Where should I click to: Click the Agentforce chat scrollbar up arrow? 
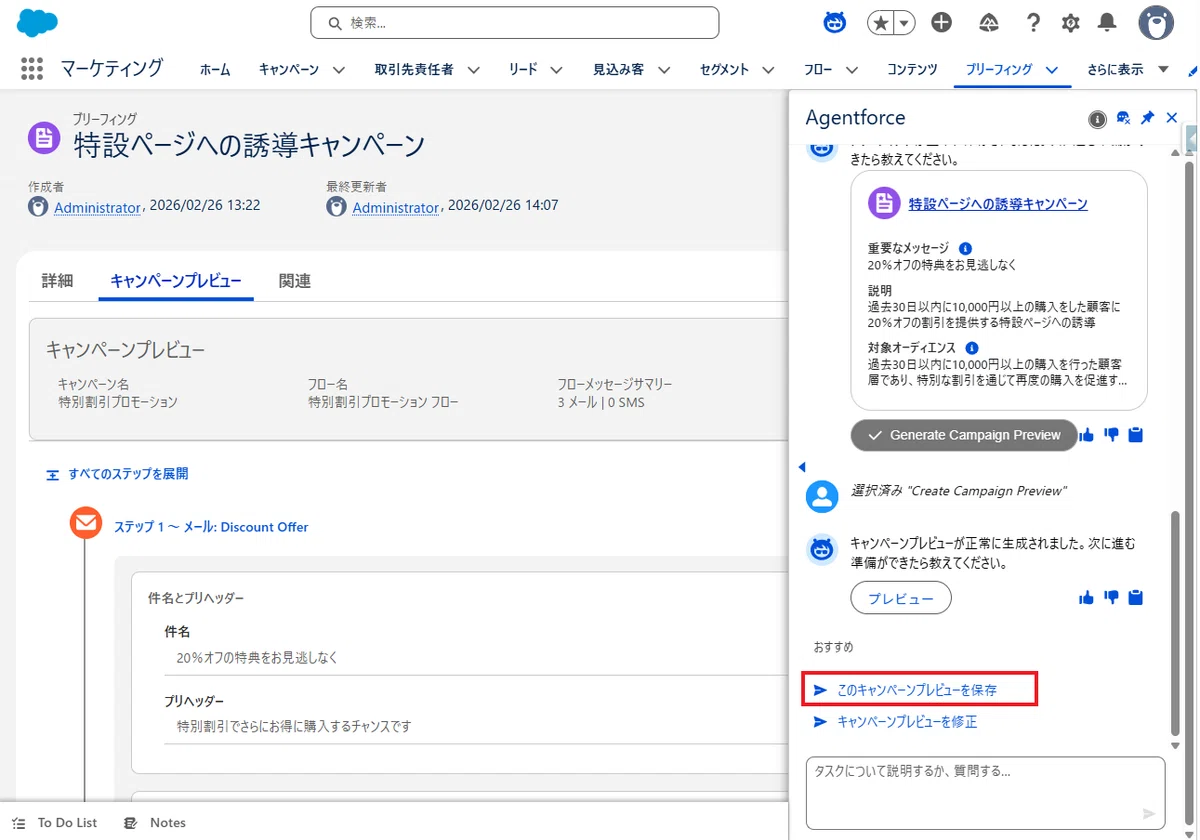point(1177,152)
